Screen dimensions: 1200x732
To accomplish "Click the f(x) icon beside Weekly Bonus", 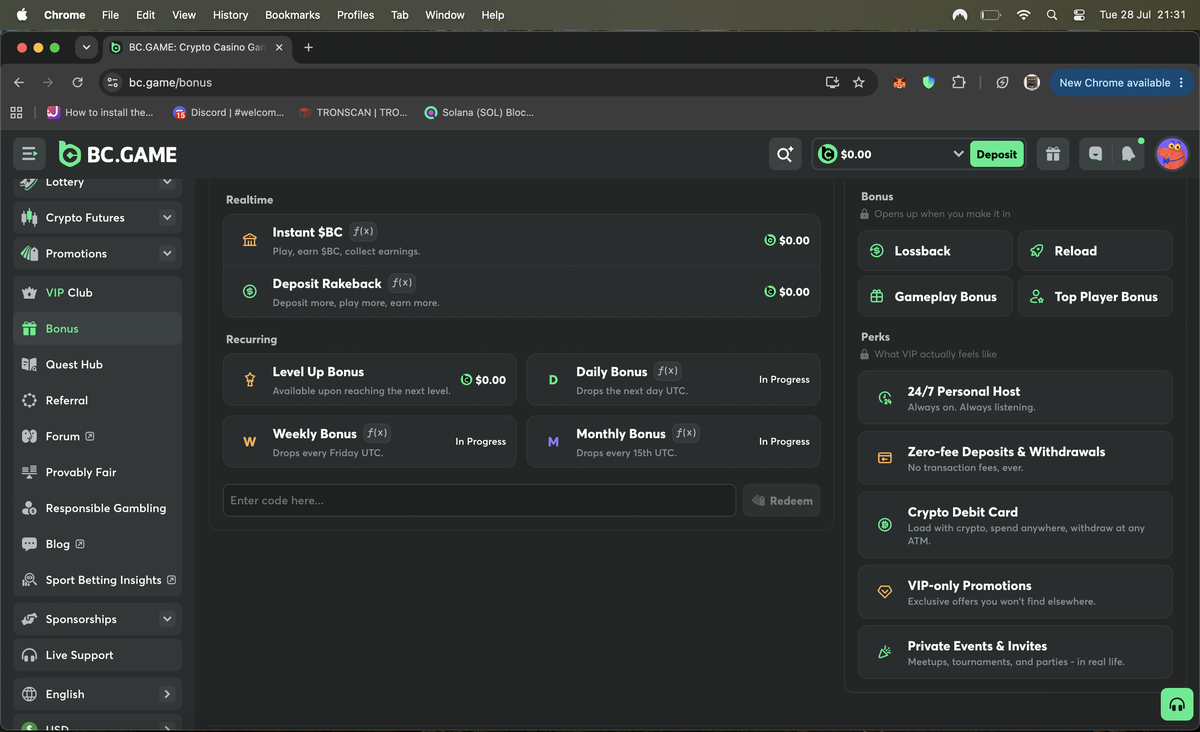I will [x=377, y=433].
